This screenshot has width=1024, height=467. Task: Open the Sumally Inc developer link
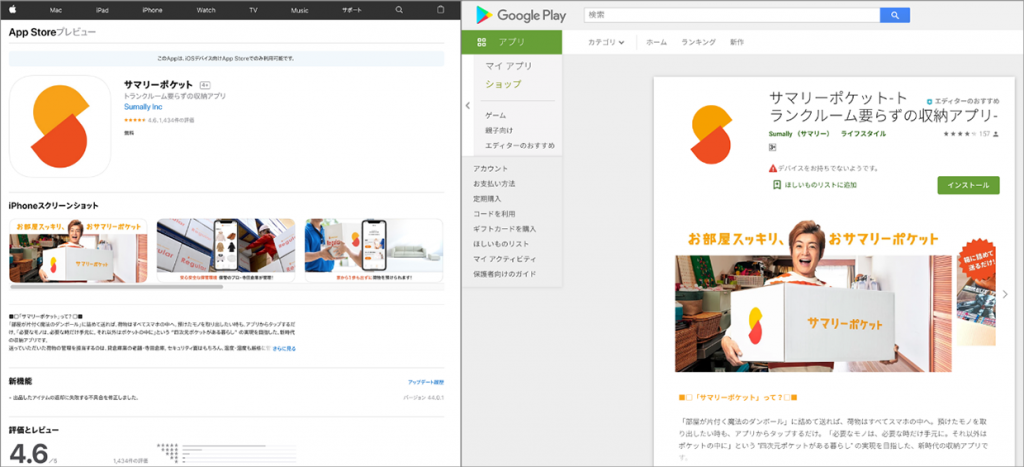[143, 106]
